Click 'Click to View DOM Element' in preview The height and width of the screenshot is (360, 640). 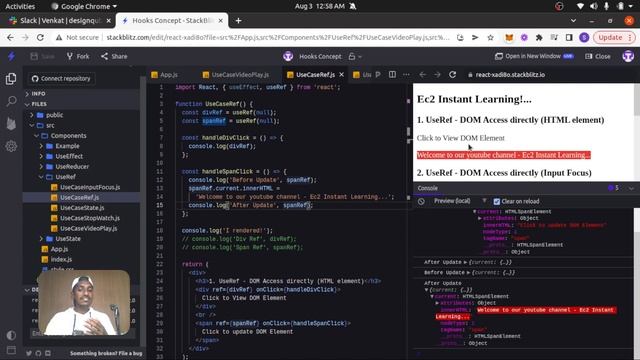tap(460, 138)
